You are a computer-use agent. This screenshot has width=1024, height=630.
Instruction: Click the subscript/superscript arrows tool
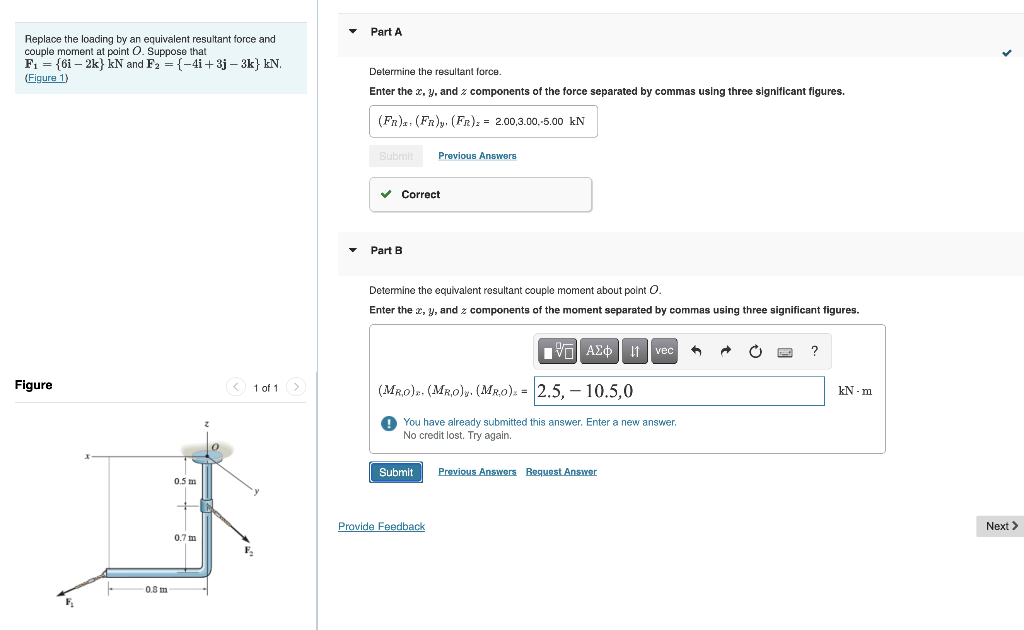(x=635, y=351)
